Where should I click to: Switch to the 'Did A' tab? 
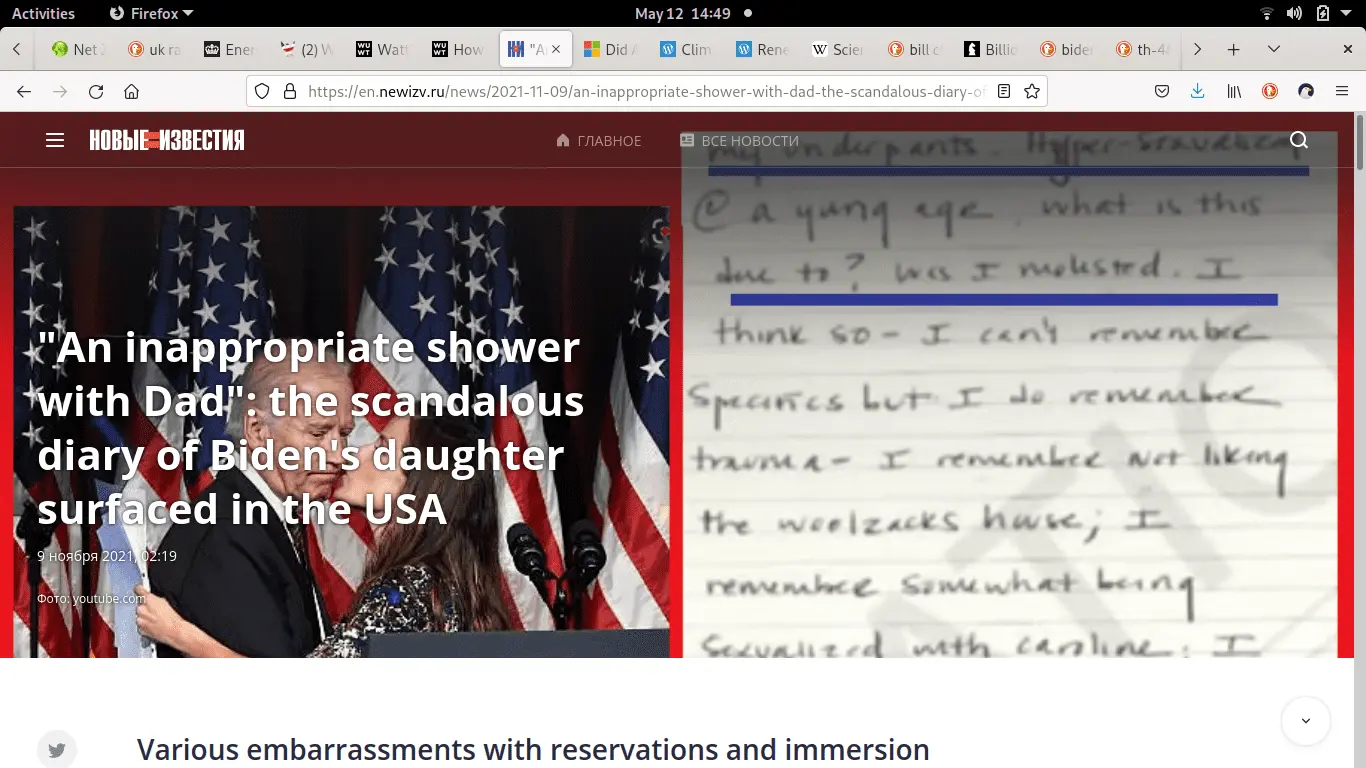610,49
